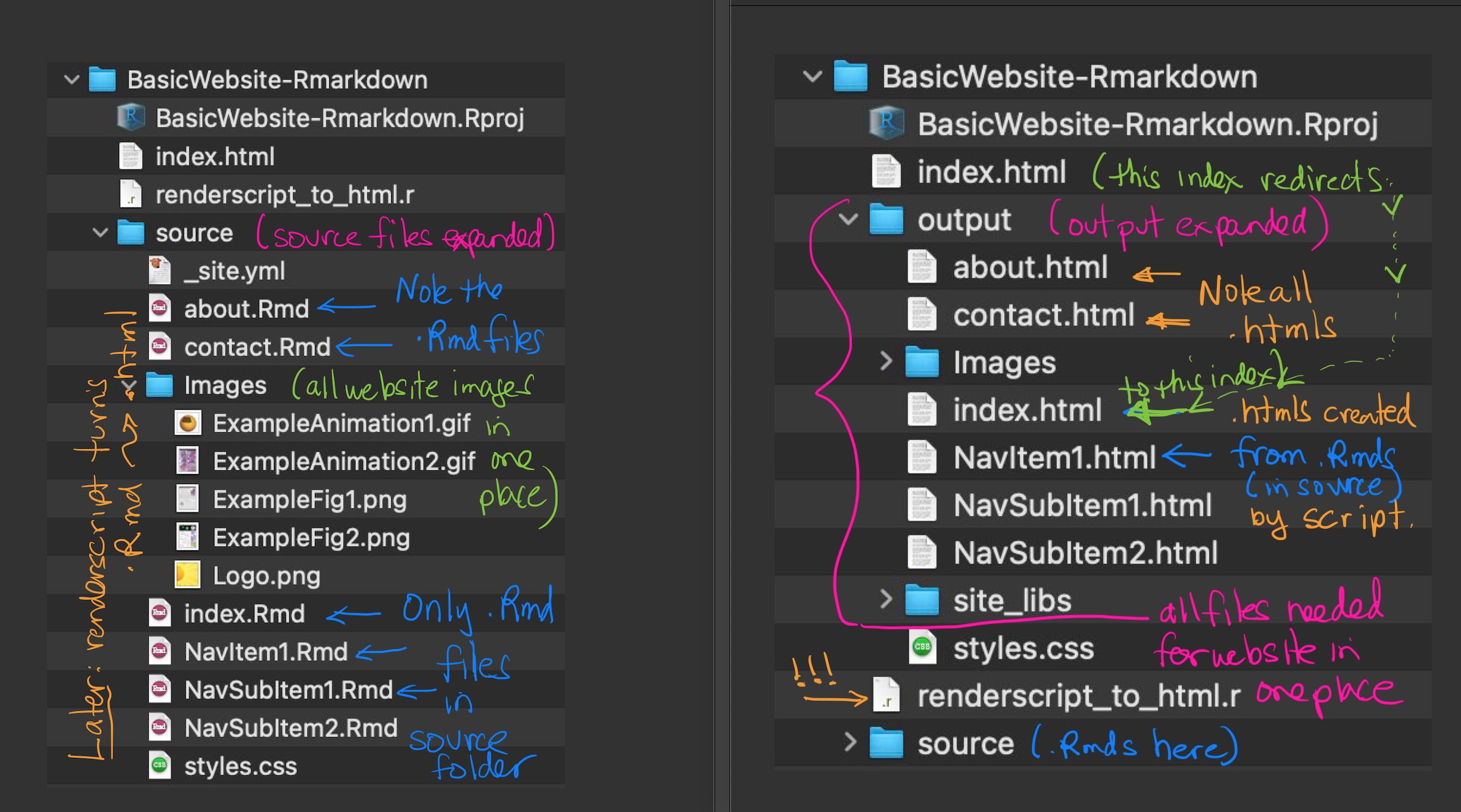This screenshot has width=1461, height=812.
Task: Click the NavItem1.Rmd file icon
Action: [x=159, y=651]
